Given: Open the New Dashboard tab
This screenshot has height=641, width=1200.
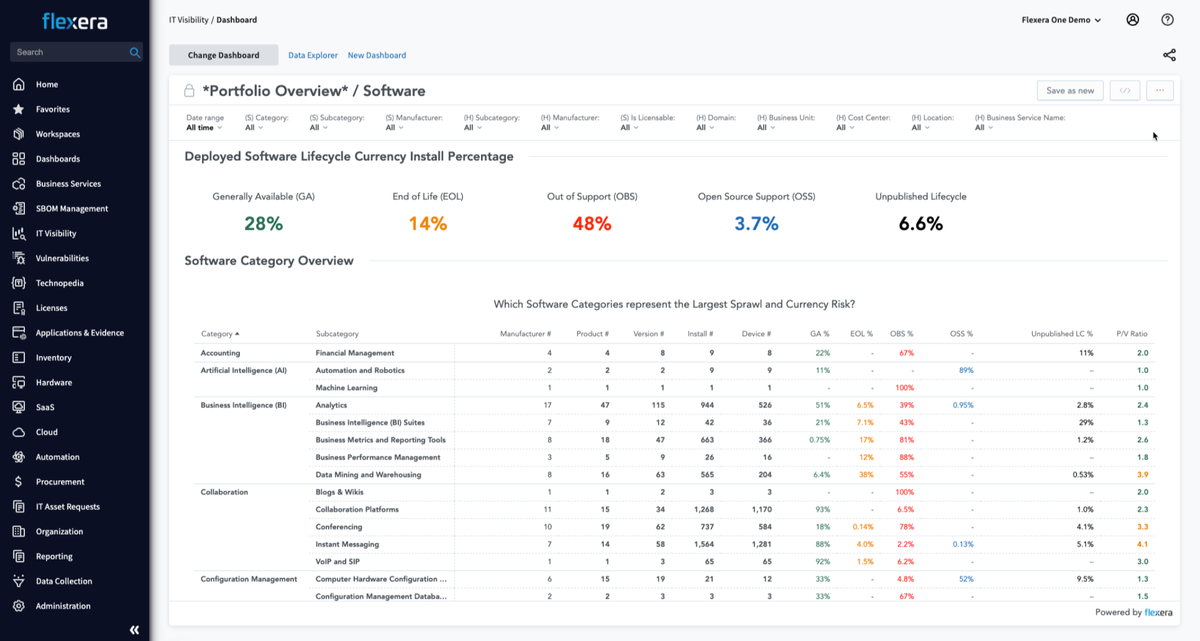Looking at the screenshot, I should coord(377,55).
